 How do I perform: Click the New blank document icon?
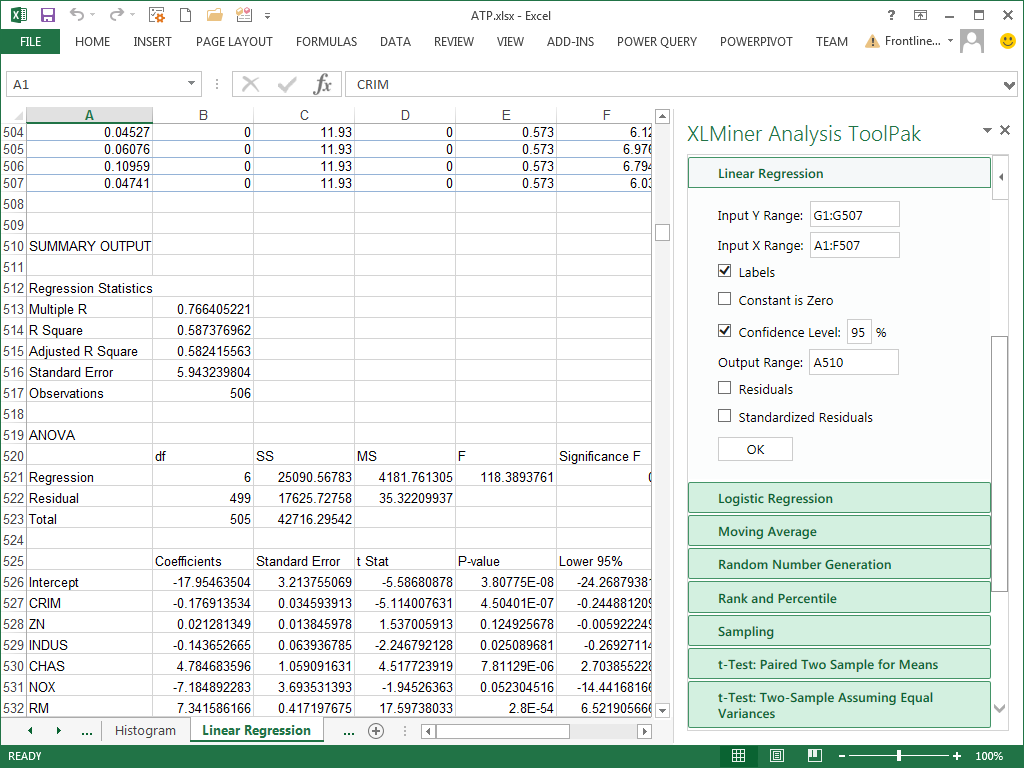(x=185, y=15)
